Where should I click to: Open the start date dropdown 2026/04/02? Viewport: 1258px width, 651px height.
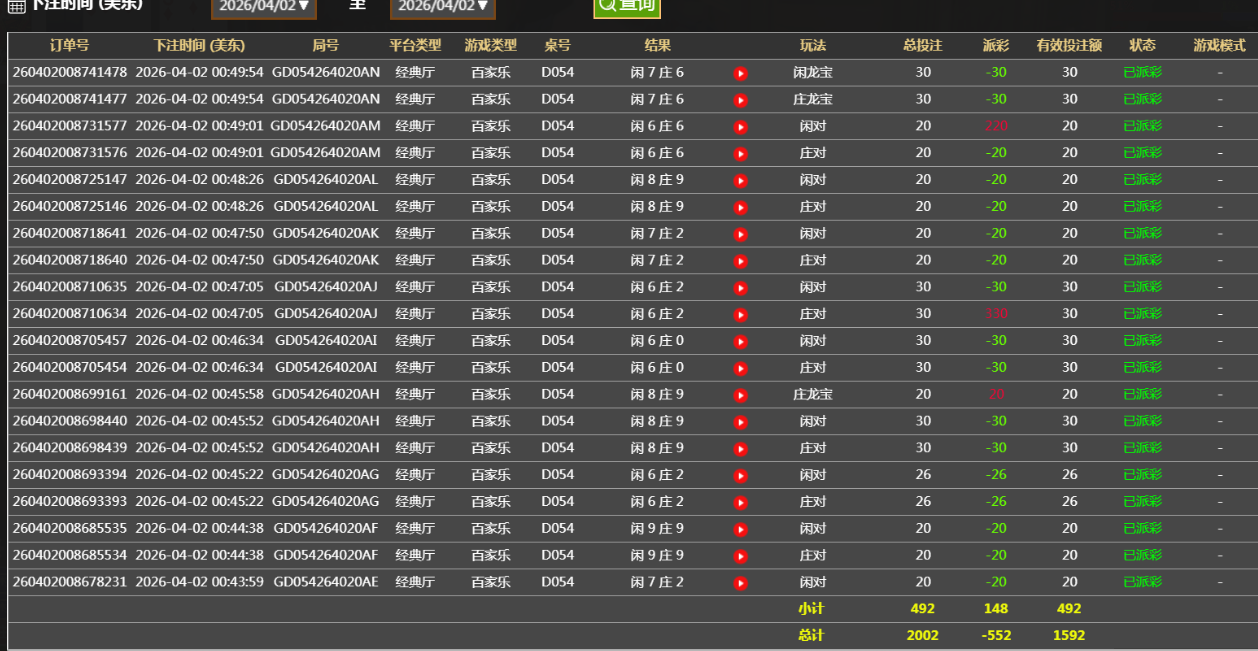tap(264, 6)
